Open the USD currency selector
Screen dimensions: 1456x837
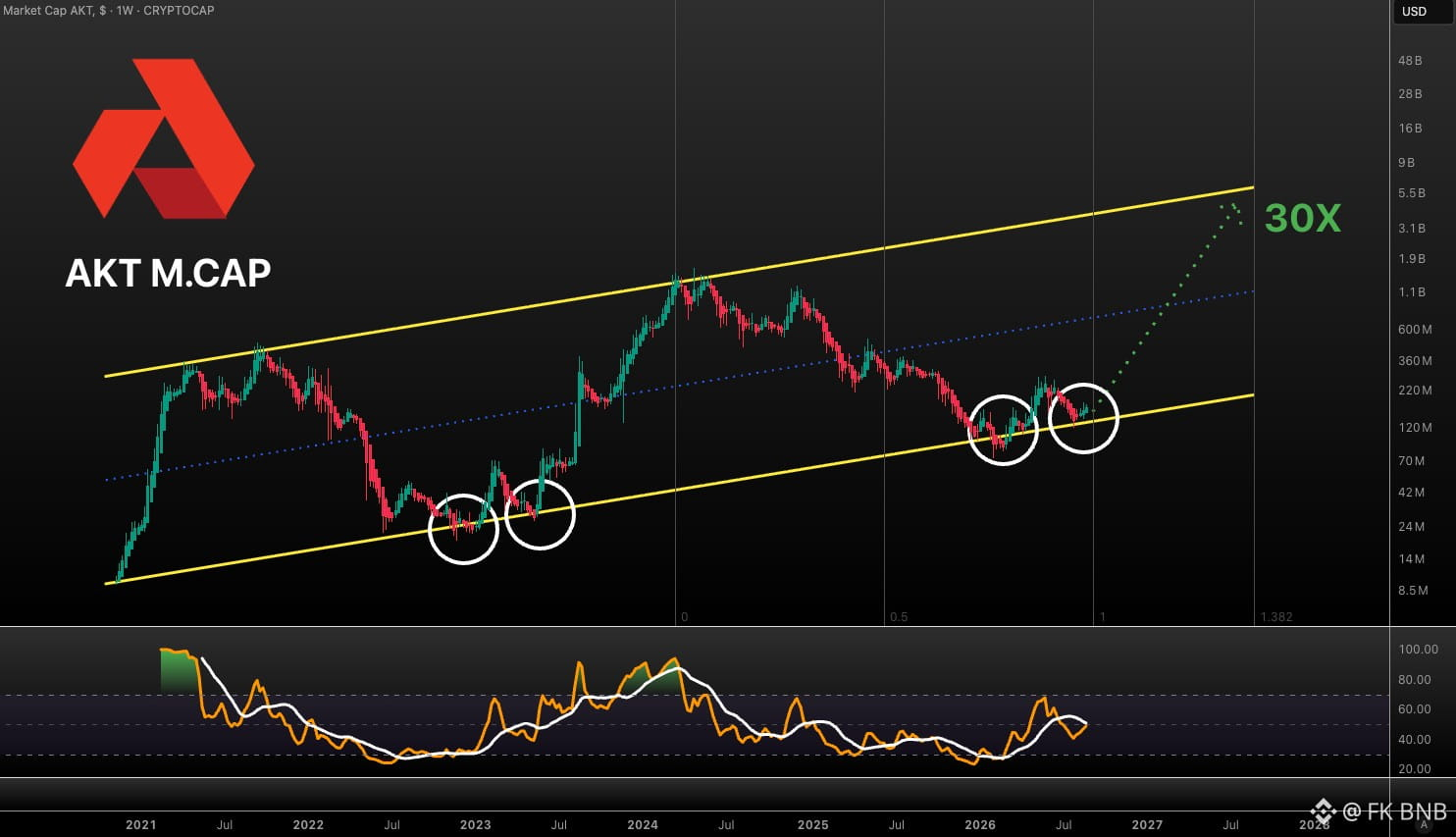(x=1422, y=12)
